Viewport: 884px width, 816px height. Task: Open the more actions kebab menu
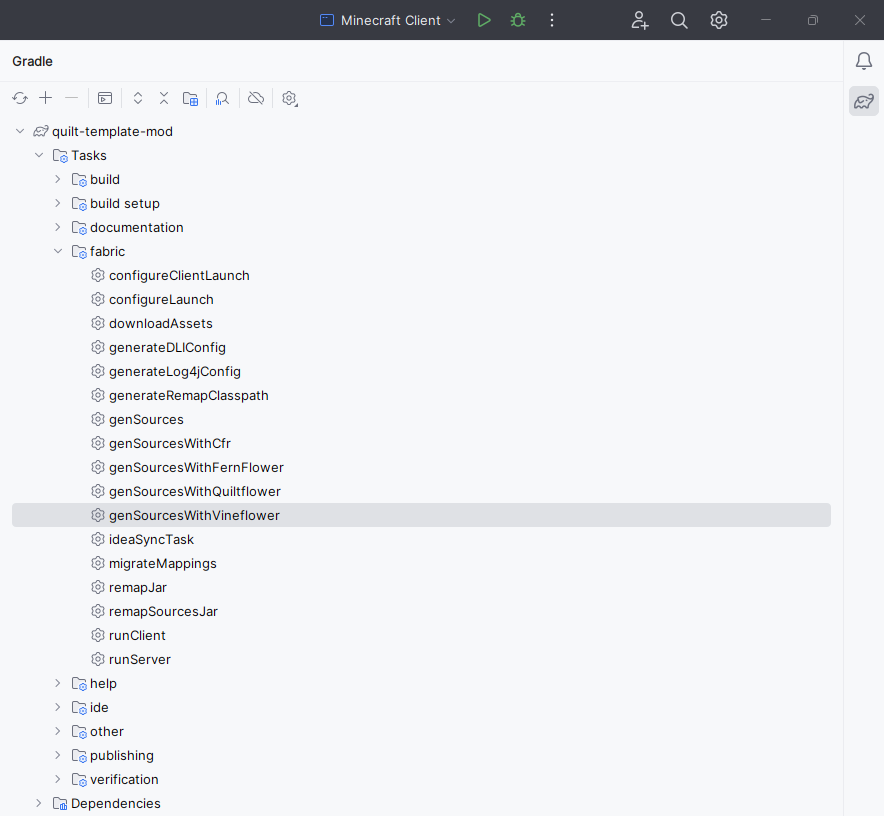tap(551, 20)
